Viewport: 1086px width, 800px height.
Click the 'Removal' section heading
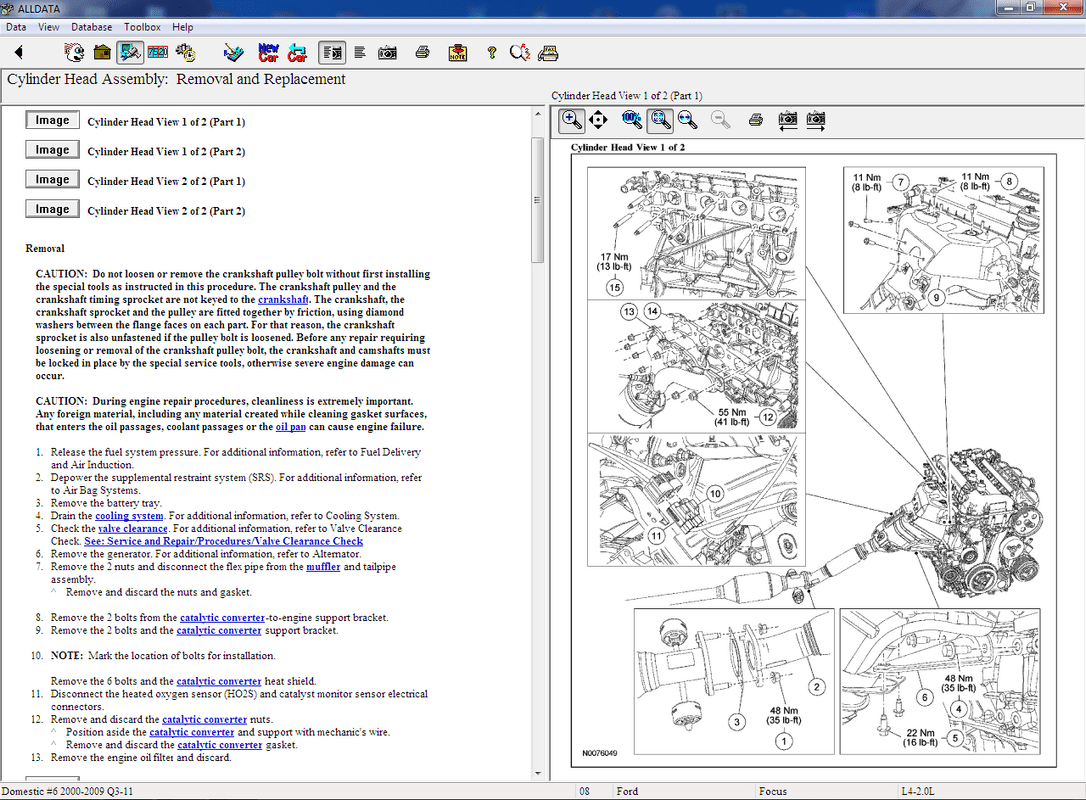pyautogui.click(x=45, y=249)
